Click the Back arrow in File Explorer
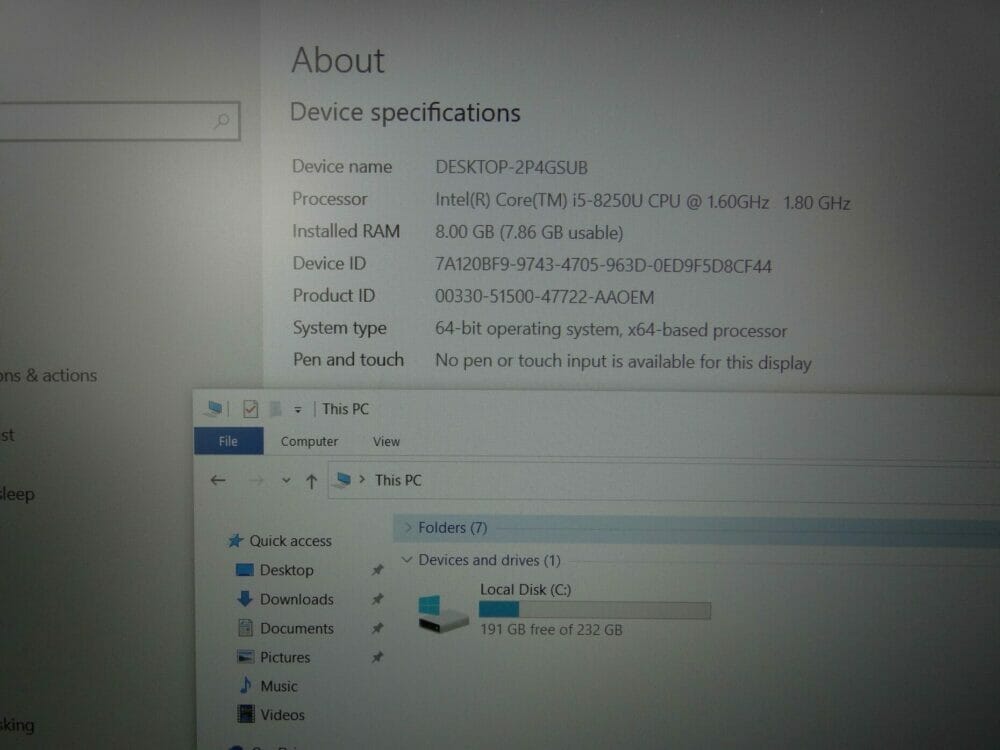This screenshot has height=750, width=1000. click(218, 480)
